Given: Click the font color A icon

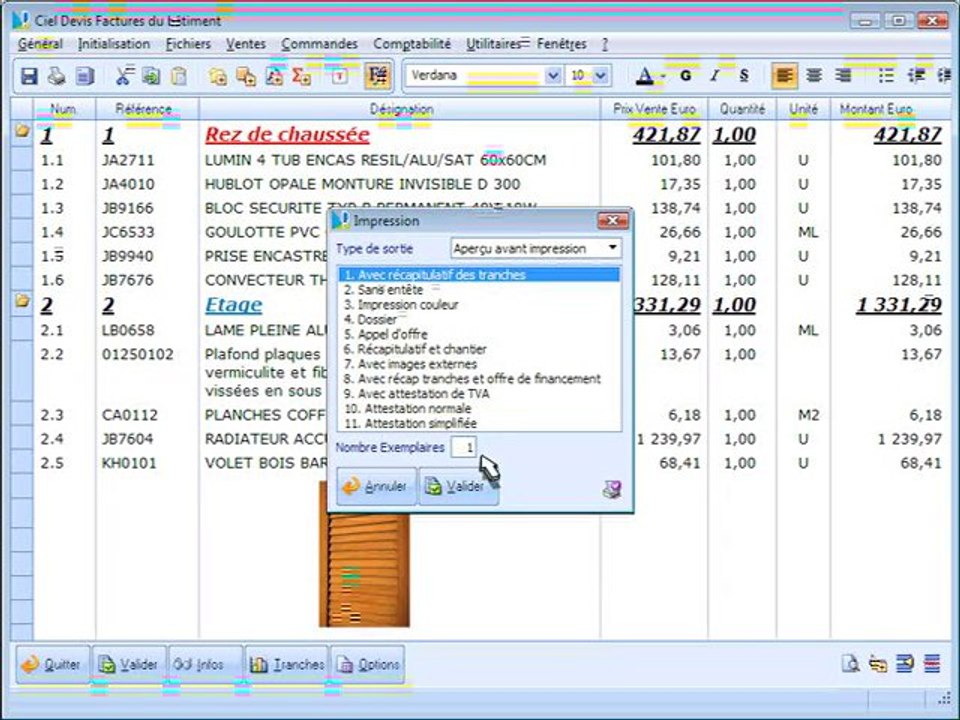Looking at the screenshot, I should pos(644,76).
